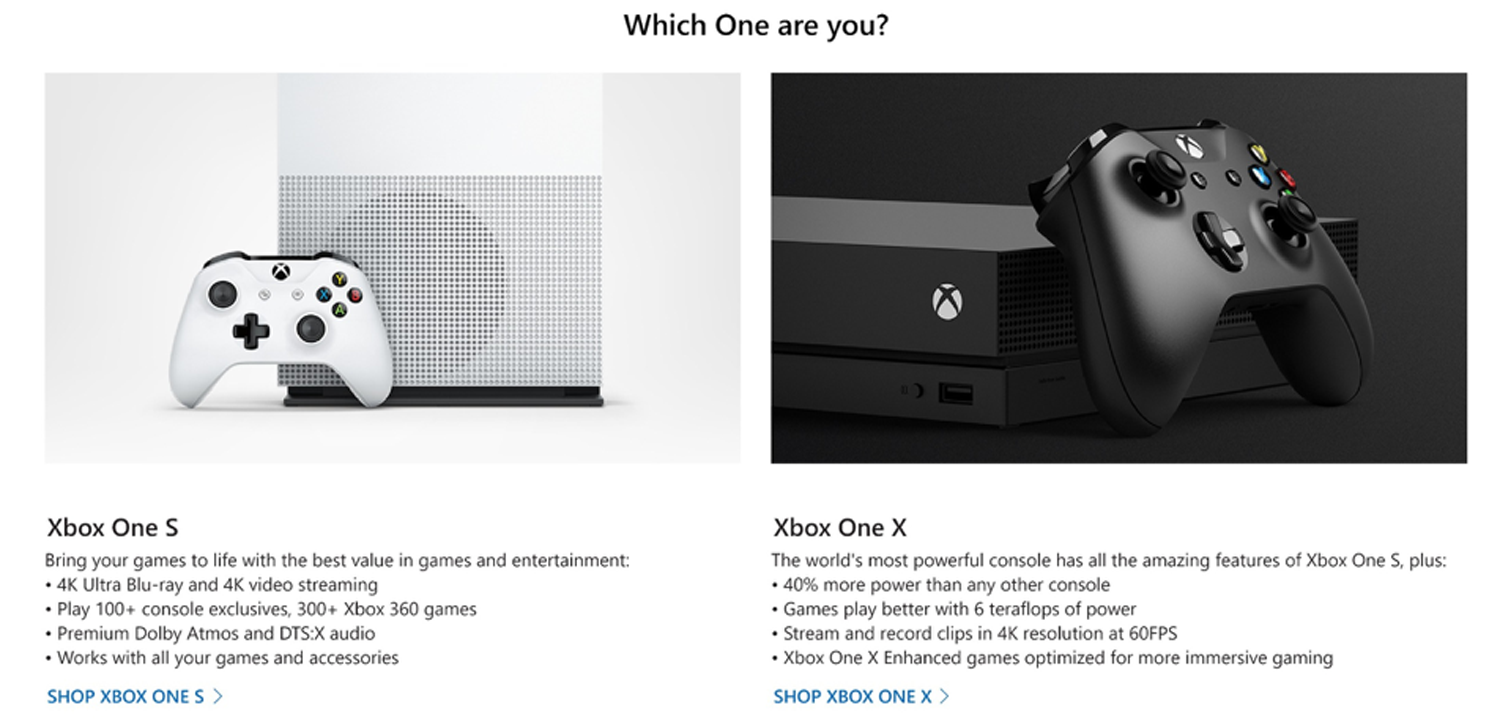Select the white Xbox One S console image

pos(392,268)
